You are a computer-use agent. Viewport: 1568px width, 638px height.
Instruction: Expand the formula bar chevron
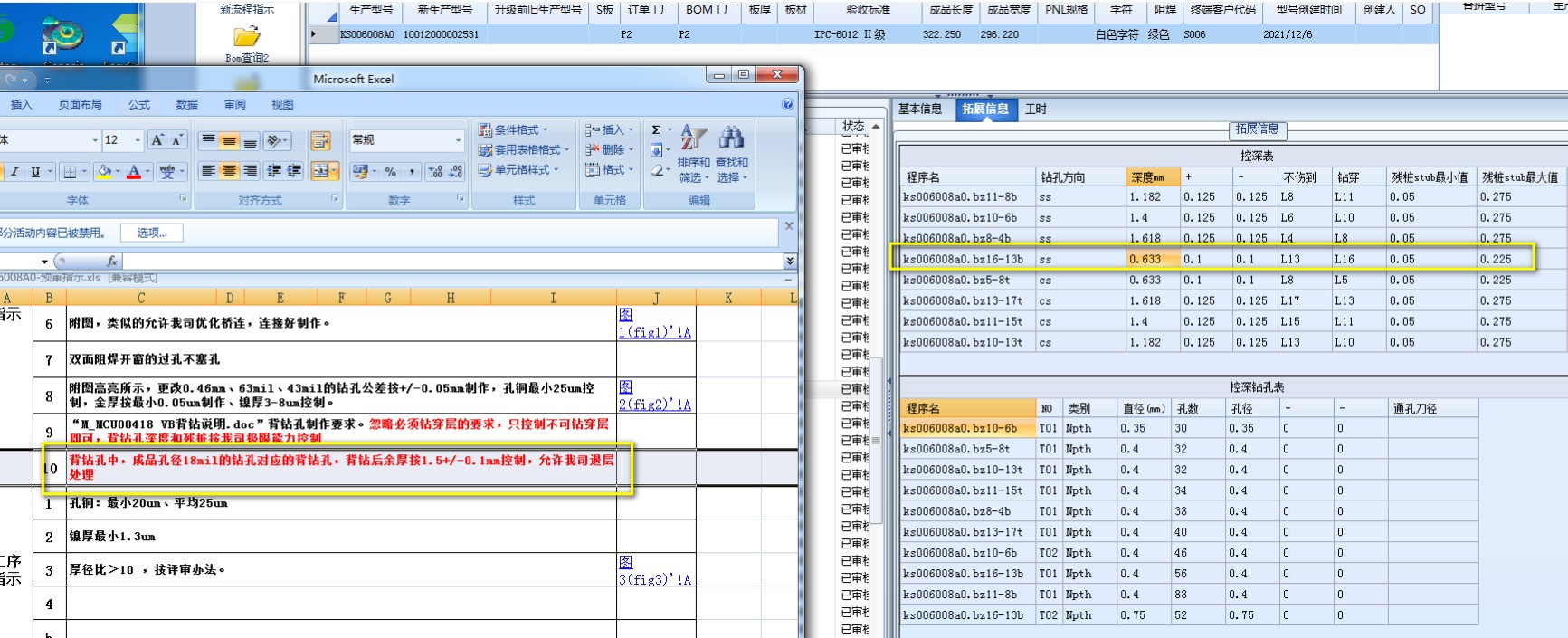(x=790, y=261)
